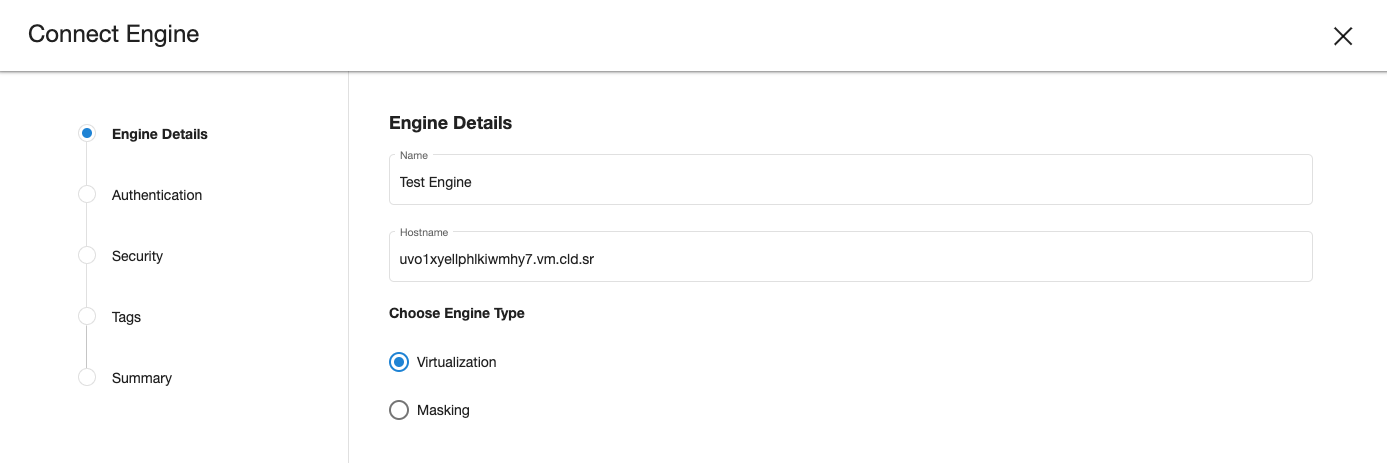Open the Engine Details step label
This screenshot has width=1387, height=463.
tap(160, 134)
